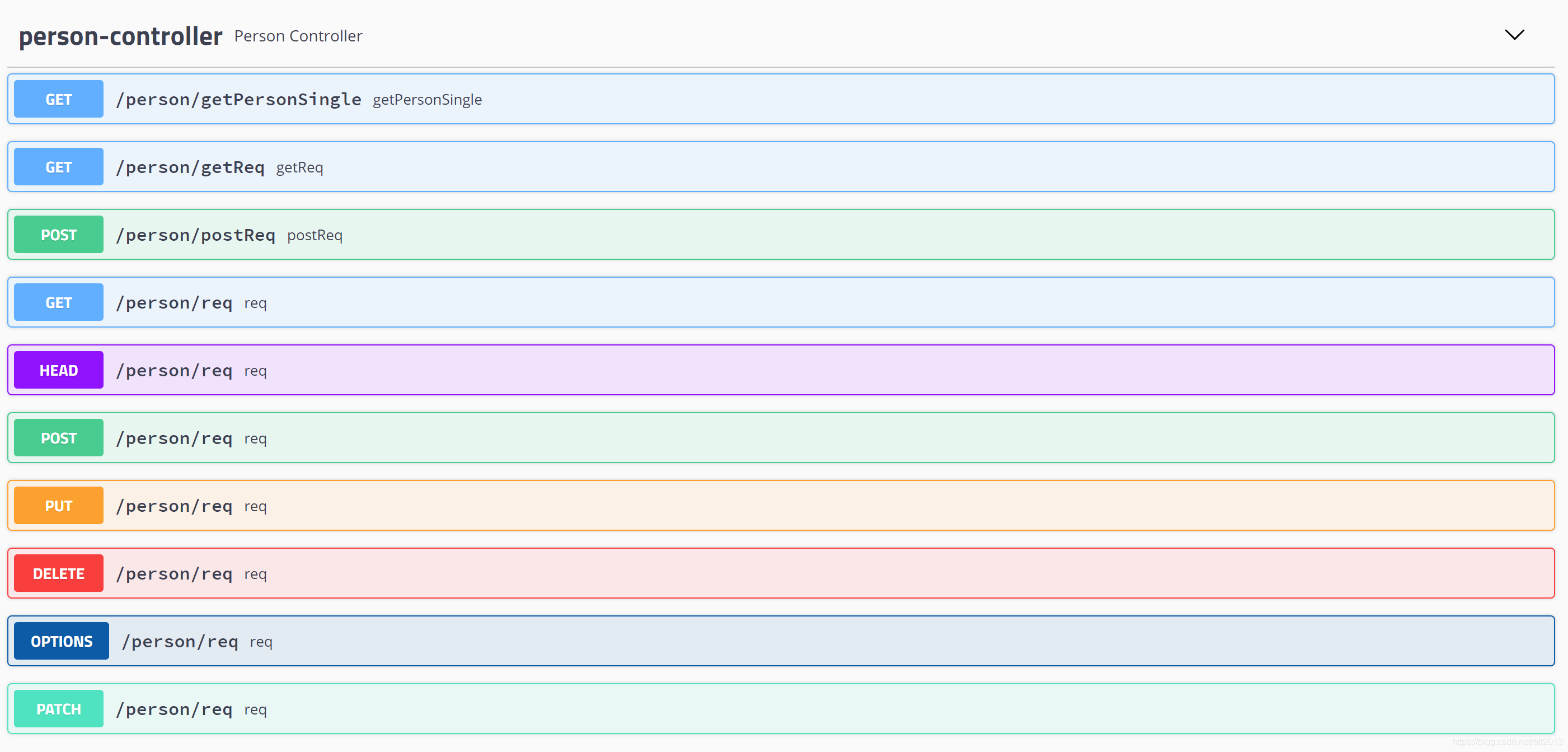Click the 'getReq' summary label

point(299,167)
